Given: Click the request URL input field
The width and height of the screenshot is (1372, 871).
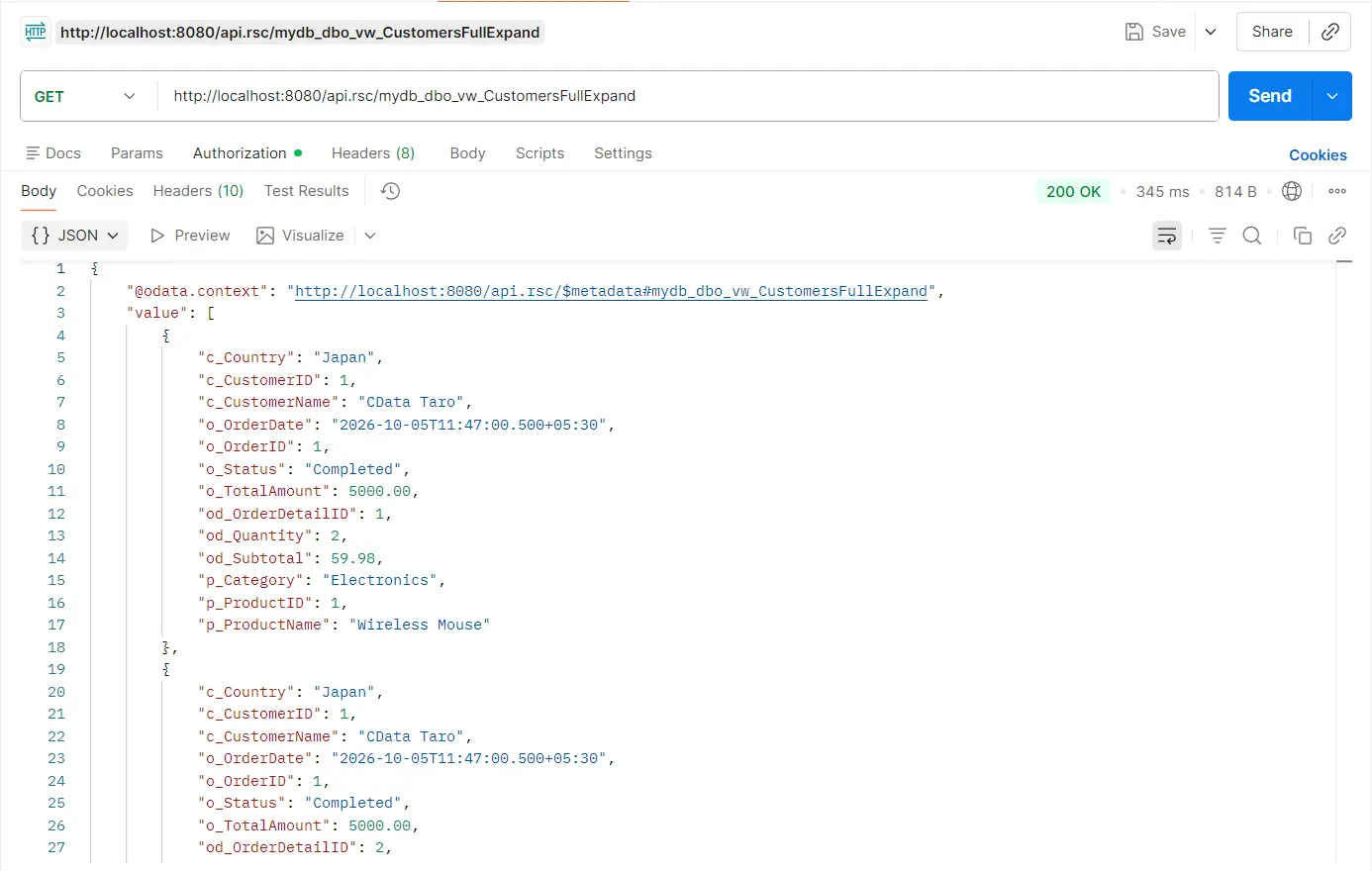Looking at the screenshot, I should [x=687, y=96].
